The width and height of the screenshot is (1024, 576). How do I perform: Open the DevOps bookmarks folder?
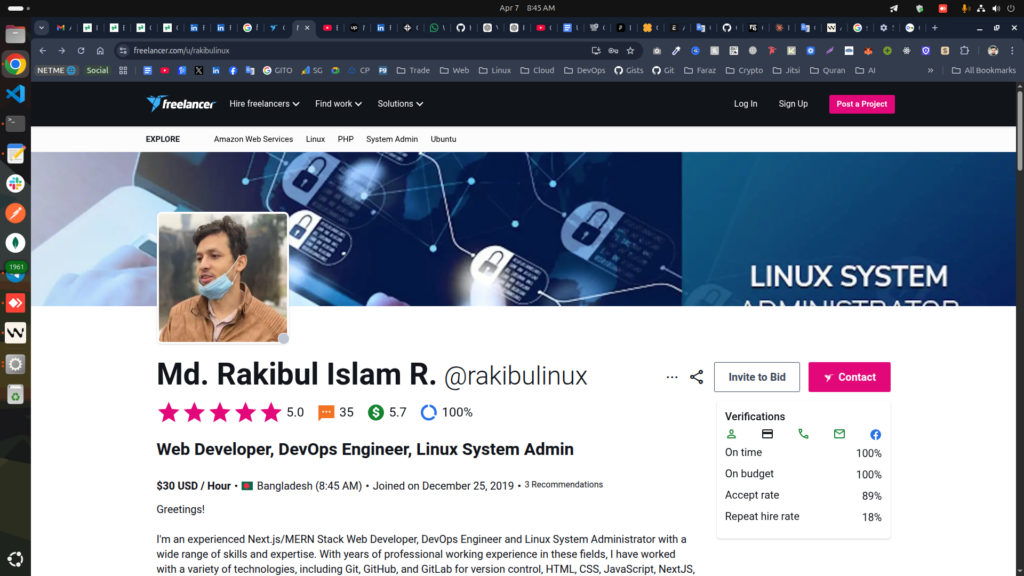point(584,70)
